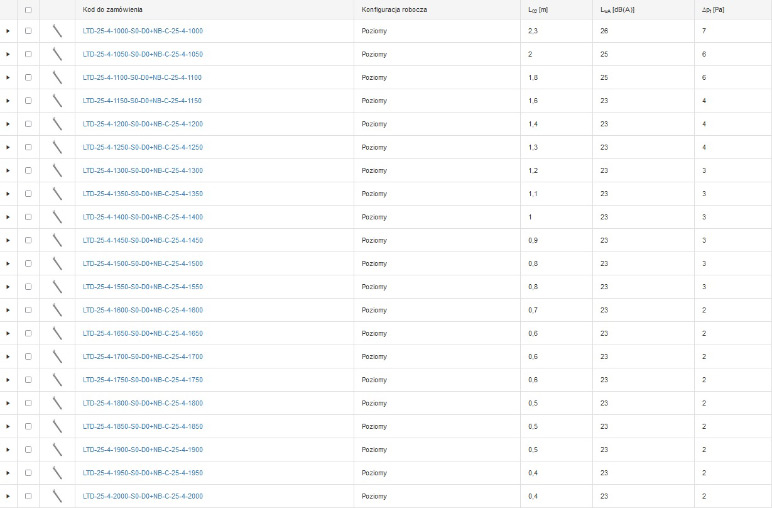Expand row details for LTD-25-4-1900
Viewport: 772px width, 508px height.
[8, 449]
